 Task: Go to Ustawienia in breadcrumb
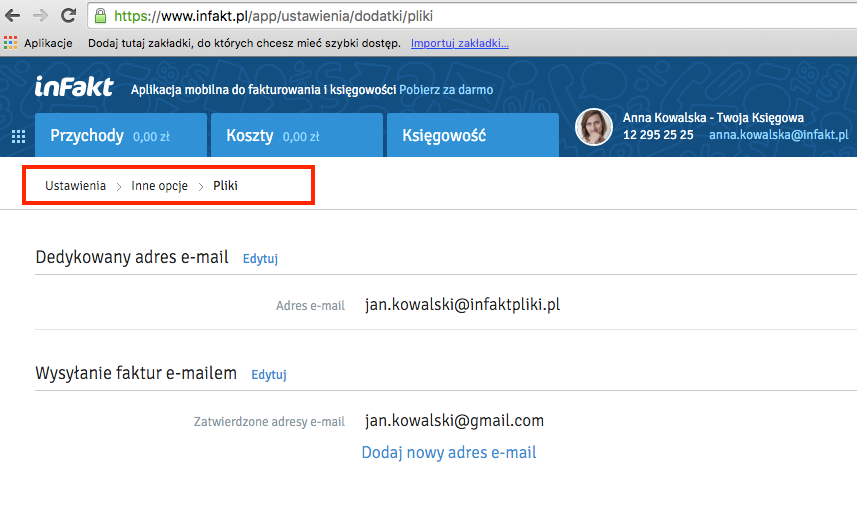[x=75, y=186]
